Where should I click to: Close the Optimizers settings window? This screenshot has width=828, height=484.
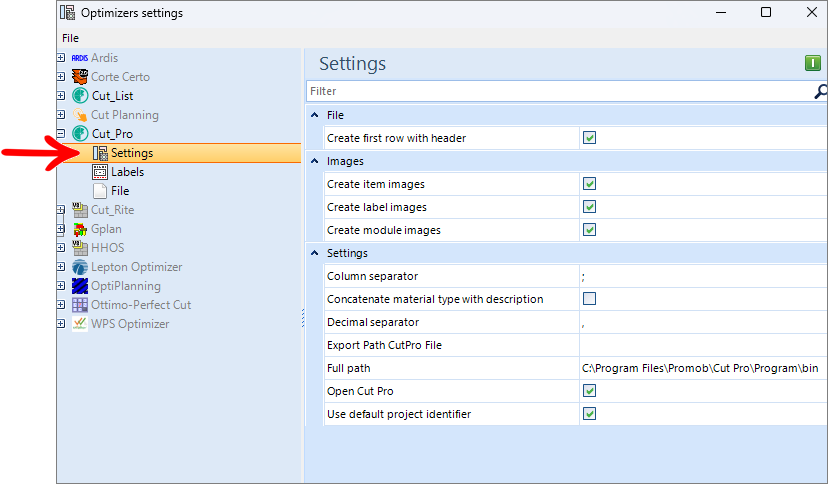point(812,12)
